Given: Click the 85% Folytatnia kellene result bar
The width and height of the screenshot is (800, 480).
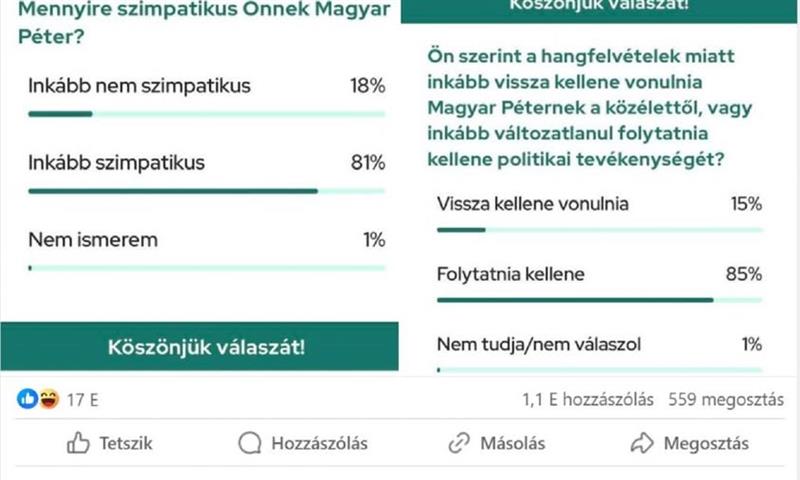Looking at the screenshot, I should point(575,299).
